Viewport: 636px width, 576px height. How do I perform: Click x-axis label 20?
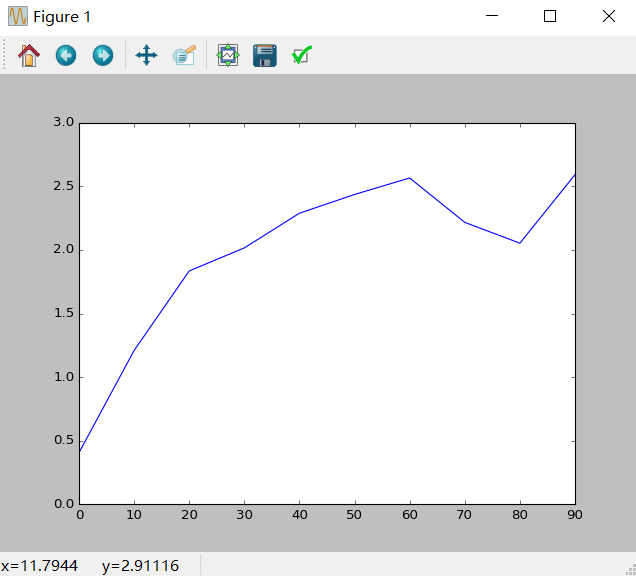click(189, 515)
